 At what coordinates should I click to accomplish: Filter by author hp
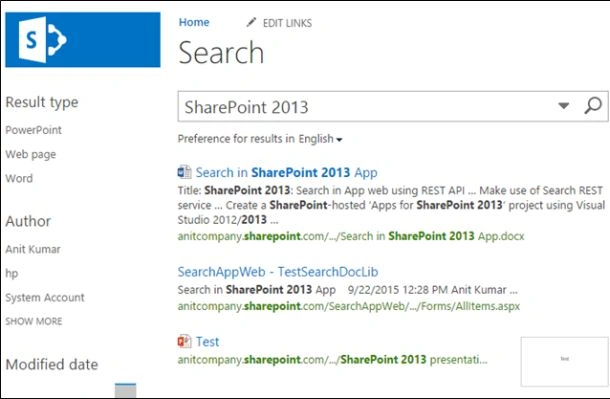click(12, 273)
